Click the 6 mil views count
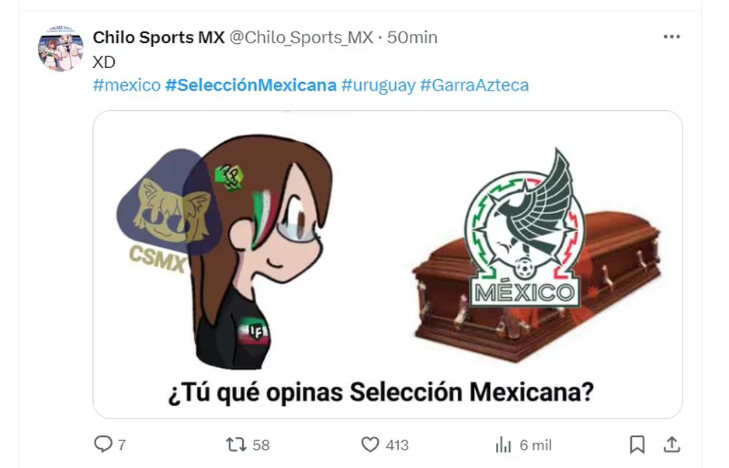The image size is (729, 468). [x=536, y=445]
